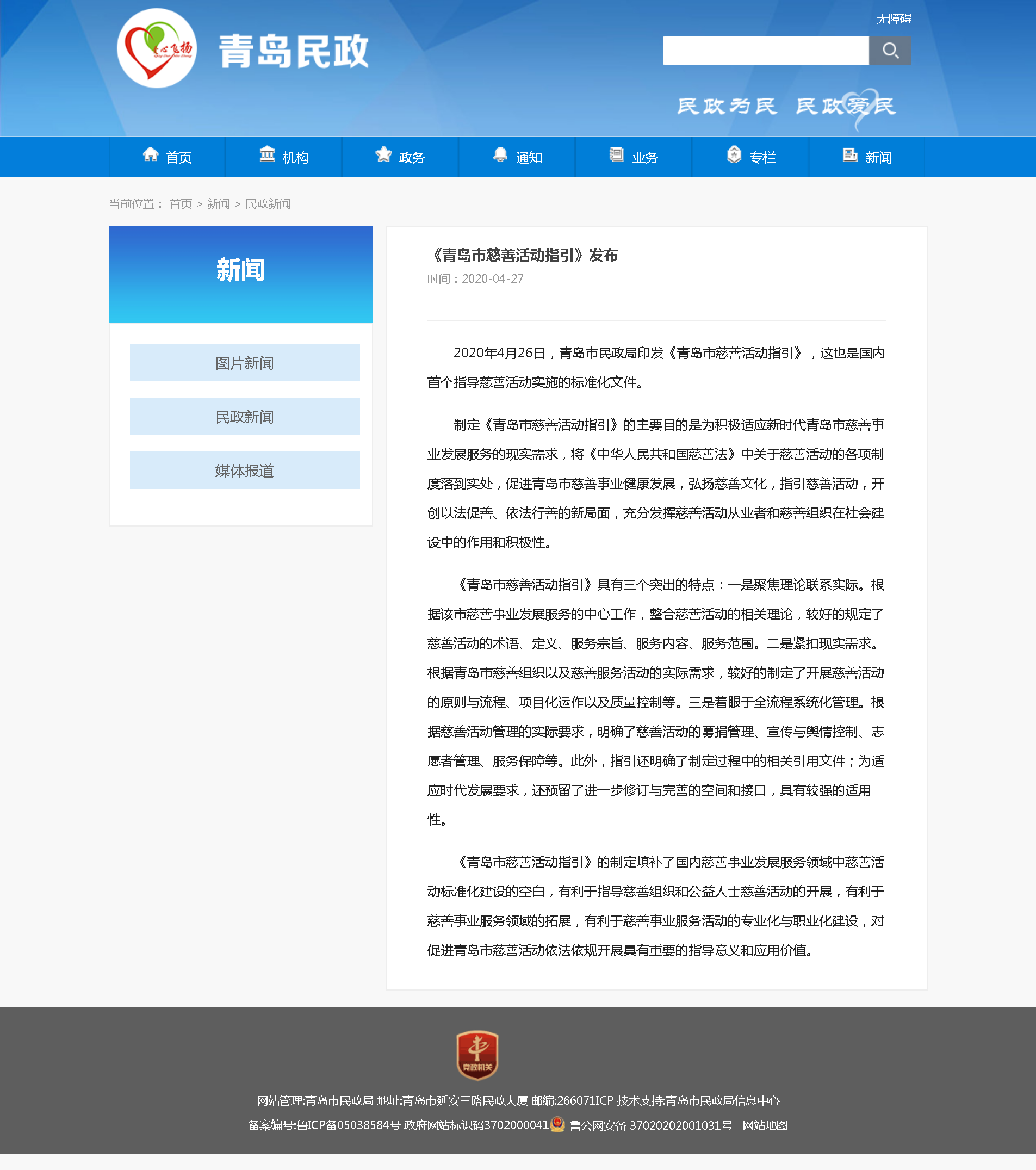Click the 无障碍 accessibility link
The image size is (1036, 1170).
tap(894, 19)
